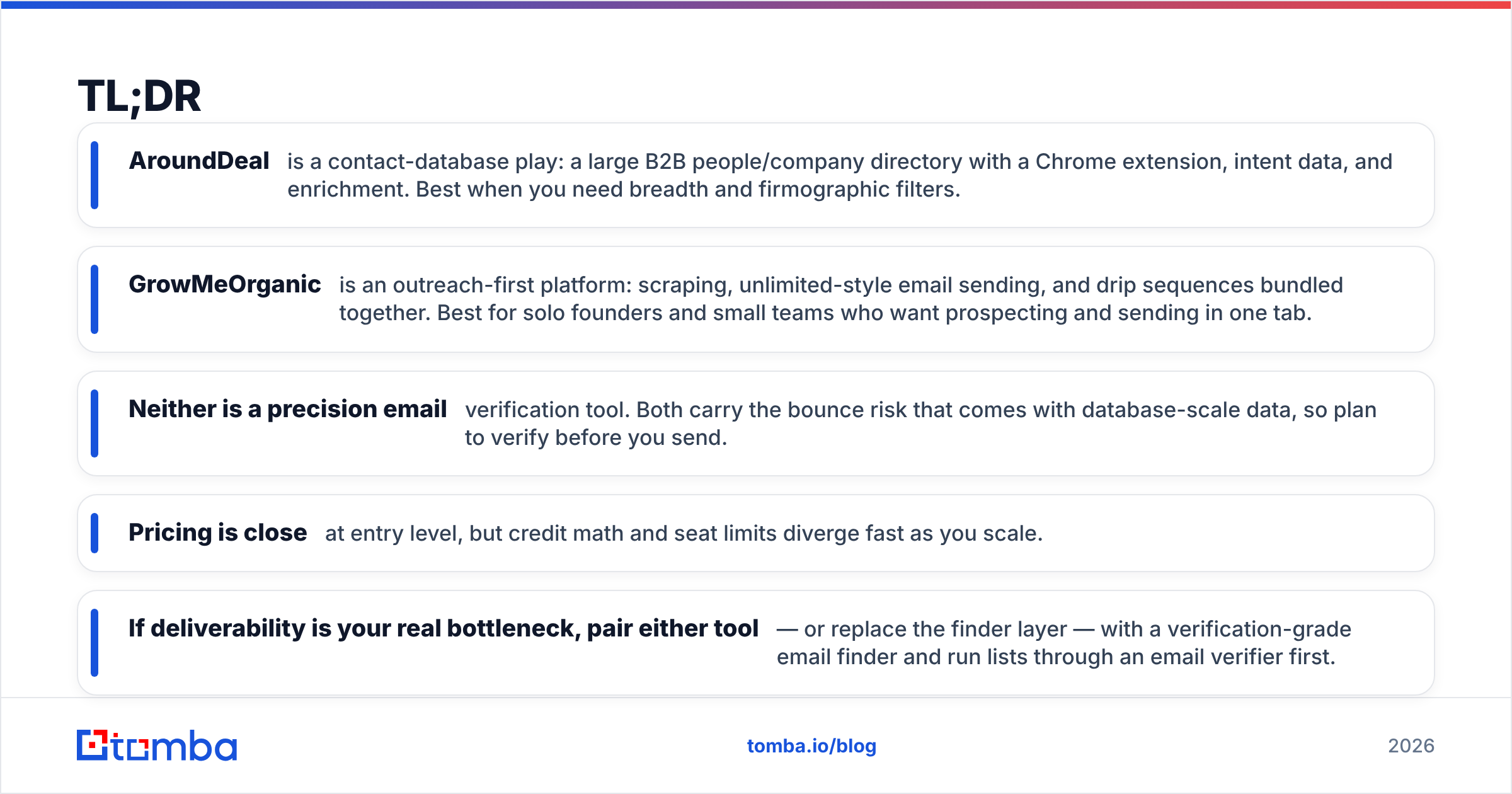Screen dimensions: 1512x794
Task: Select the GrowMeOrganic bold label
Action: [x=225, y=285]
